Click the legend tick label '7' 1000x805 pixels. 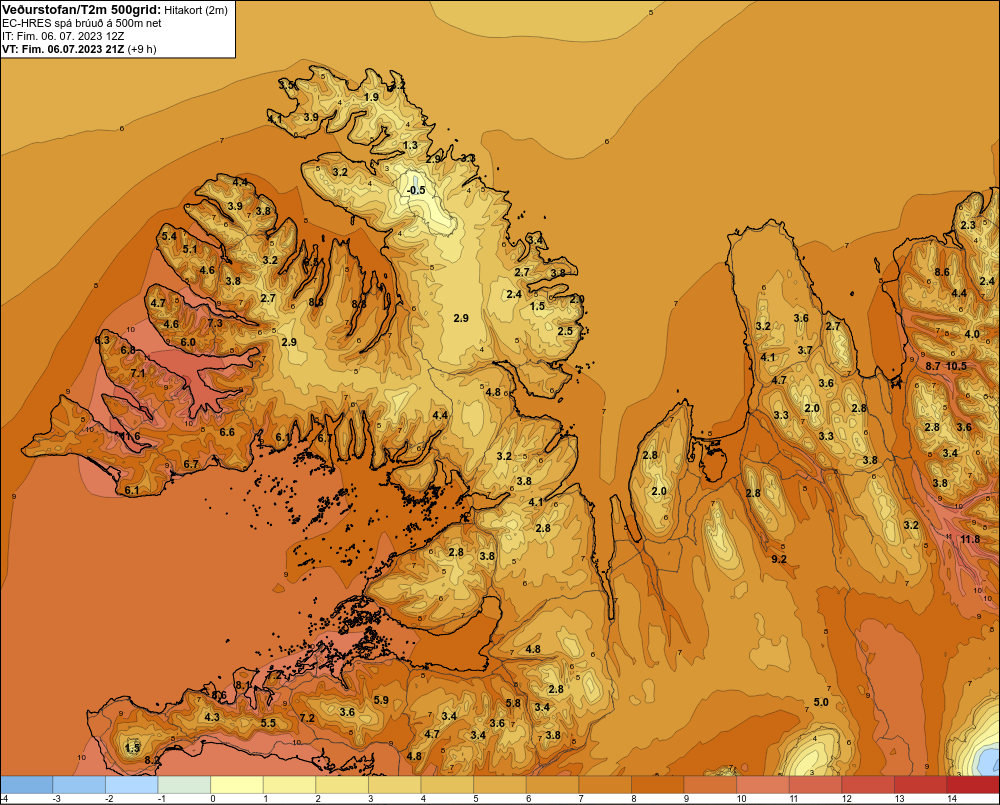point(581,799)
